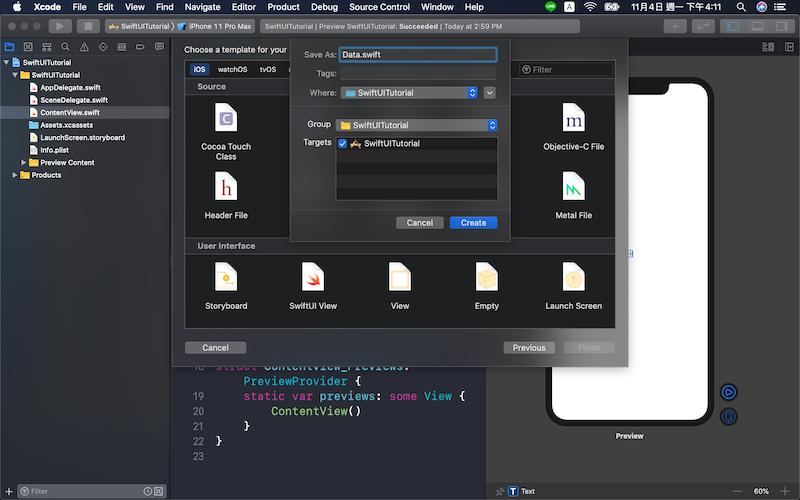Pin the preview with pin icon

[x=500, y=491]
